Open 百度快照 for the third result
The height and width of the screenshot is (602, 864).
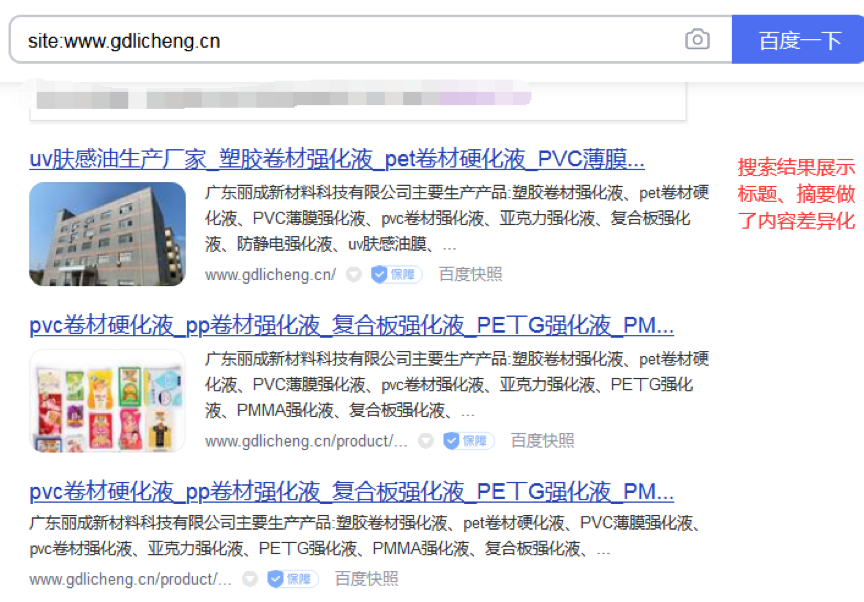(x=367, y=579)
